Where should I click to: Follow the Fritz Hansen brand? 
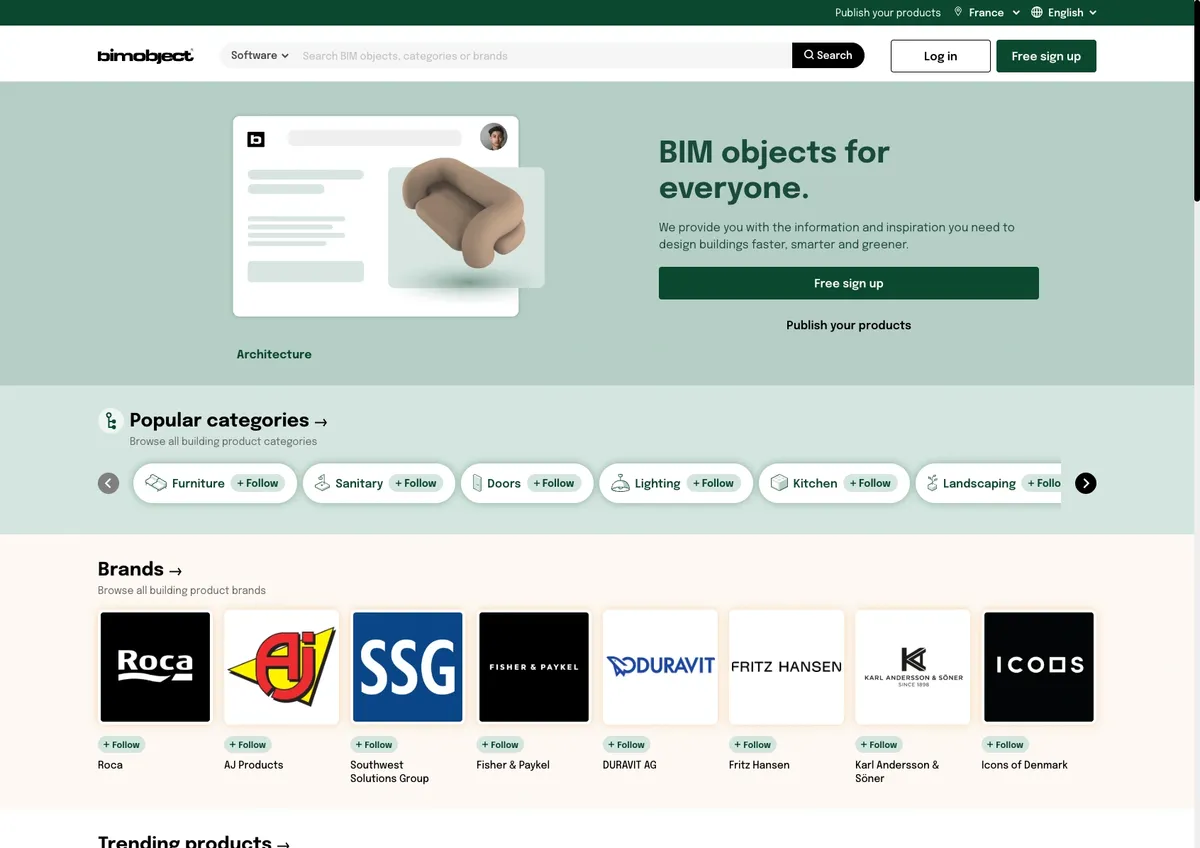(752, 744)
